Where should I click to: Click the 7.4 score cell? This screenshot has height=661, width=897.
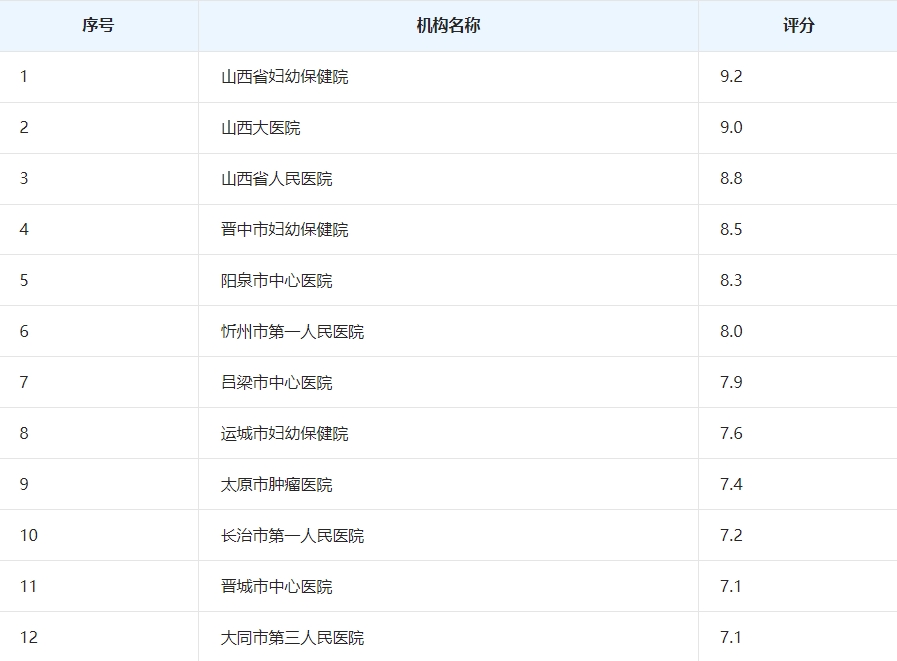point(731,485)
